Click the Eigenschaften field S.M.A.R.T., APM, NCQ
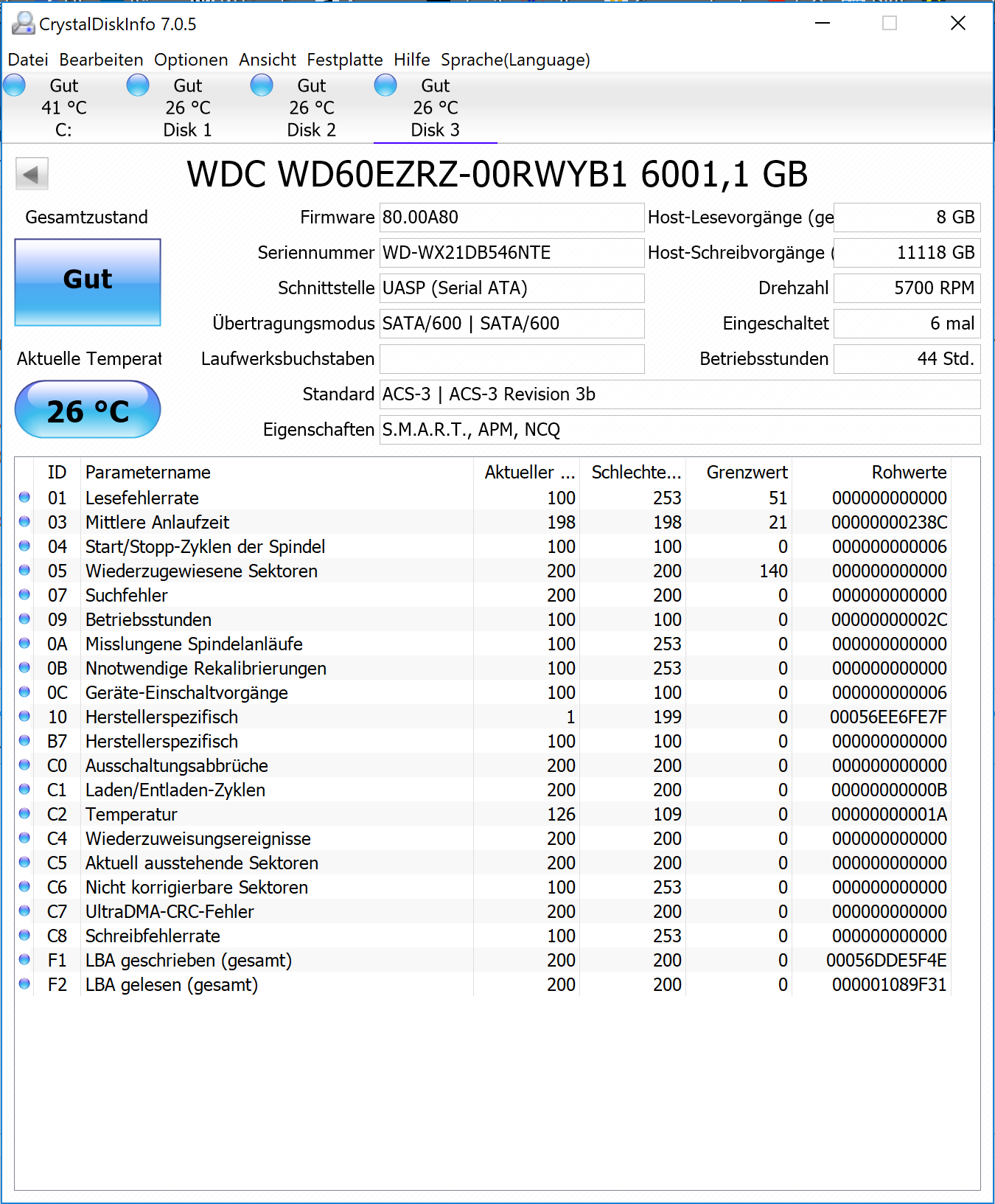This screenshot has height=1204, width=995. 680,430
